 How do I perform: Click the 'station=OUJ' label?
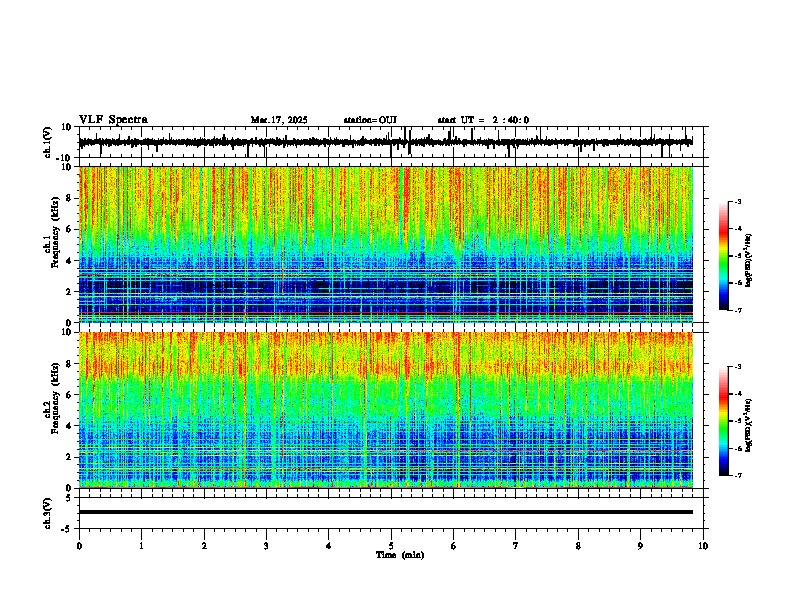click(x=370, y=120)
